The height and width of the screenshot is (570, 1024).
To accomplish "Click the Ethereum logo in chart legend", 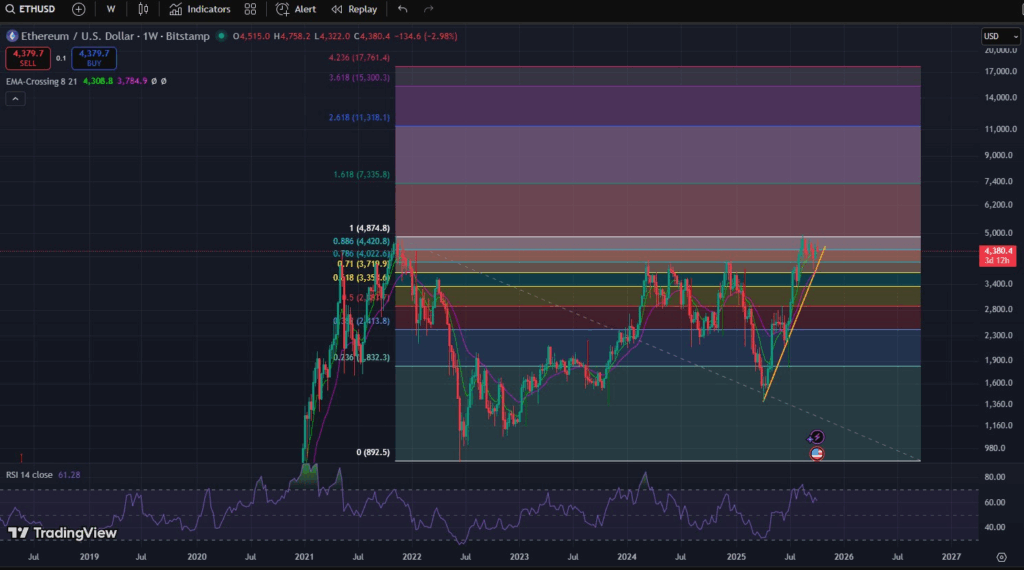I will tap(12, 37).
